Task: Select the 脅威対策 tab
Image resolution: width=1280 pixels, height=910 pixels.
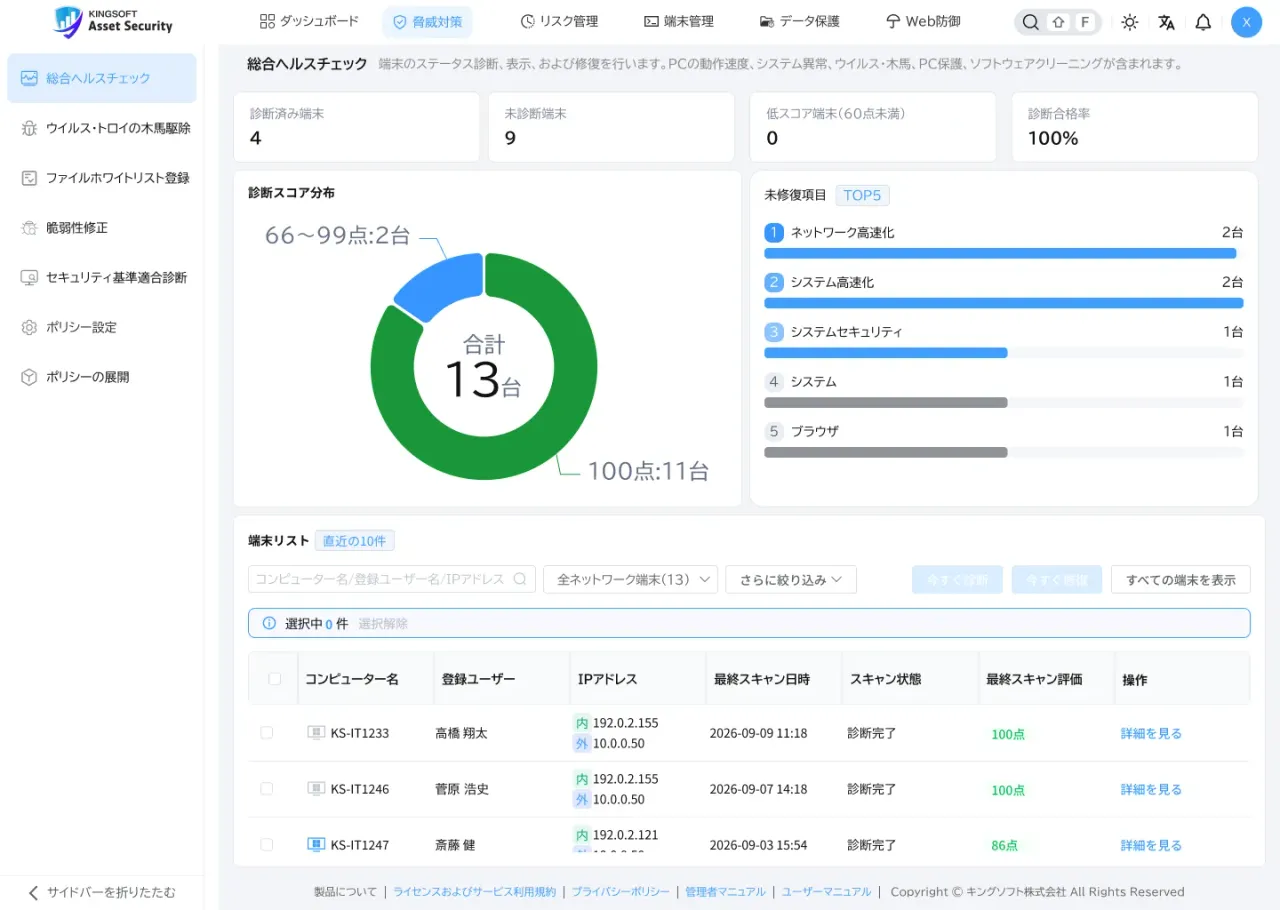Action: [x=428, y=22]
